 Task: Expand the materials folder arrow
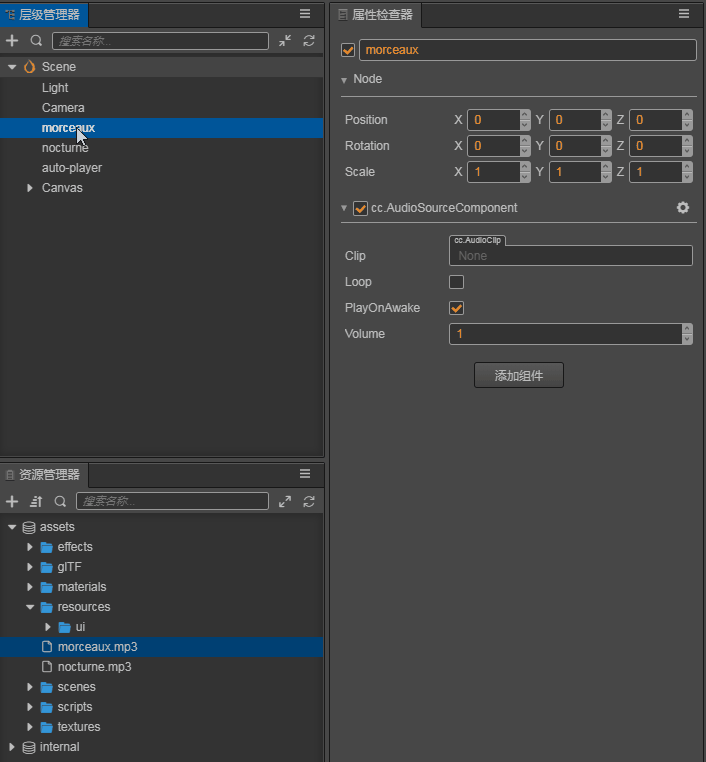(30, 587)
